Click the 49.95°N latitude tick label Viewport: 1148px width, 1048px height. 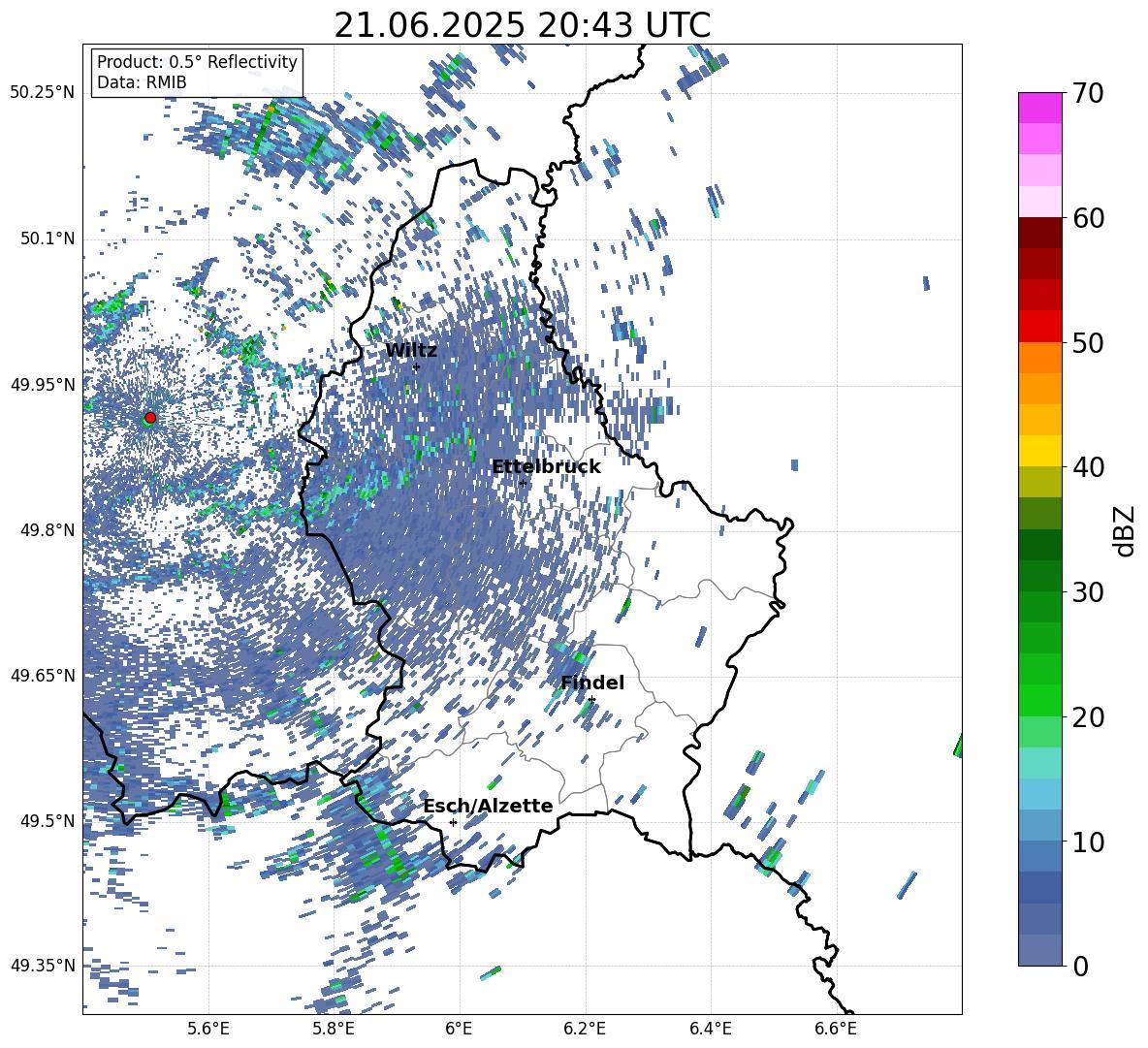point(43,385)
